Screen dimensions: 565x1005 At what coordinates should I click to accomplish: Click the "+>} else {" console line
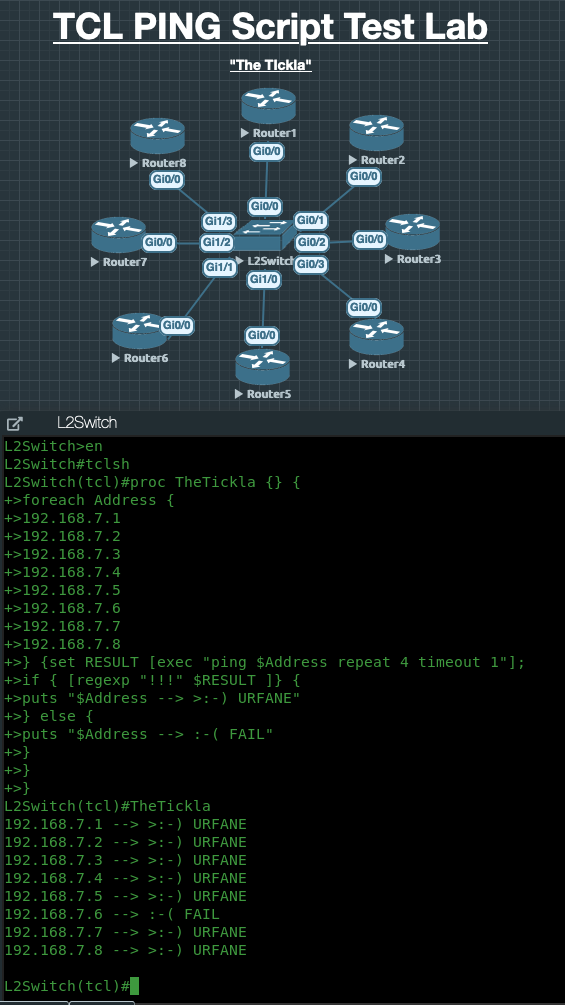(x=49, y=715)
